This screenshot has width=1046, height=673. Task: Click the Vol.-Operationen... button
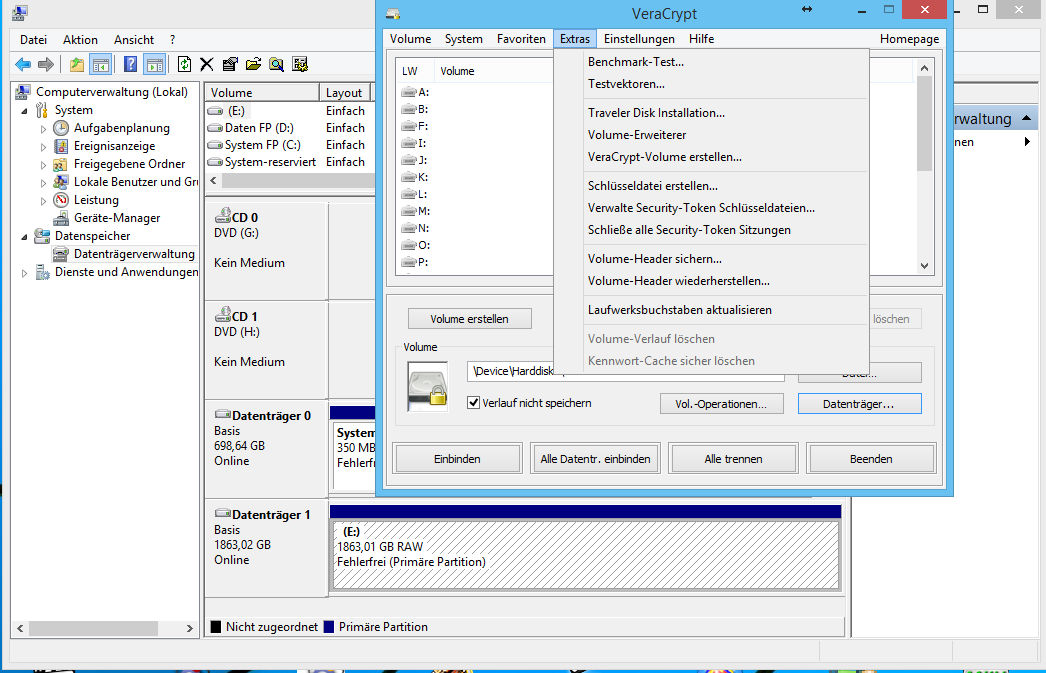point(721,404)
